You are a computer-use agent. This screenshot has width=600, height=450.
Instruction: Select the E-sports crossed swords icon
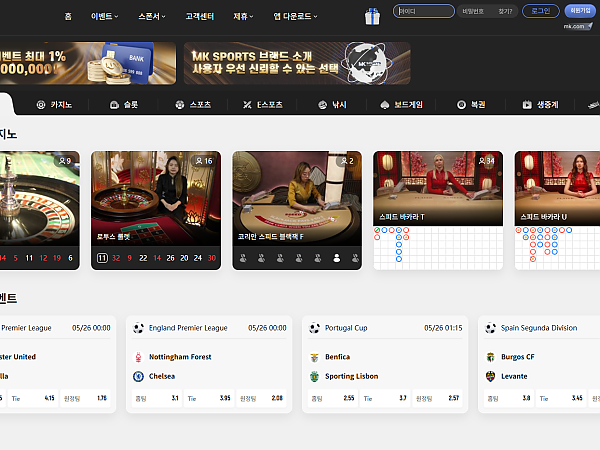tap(247, 104)
